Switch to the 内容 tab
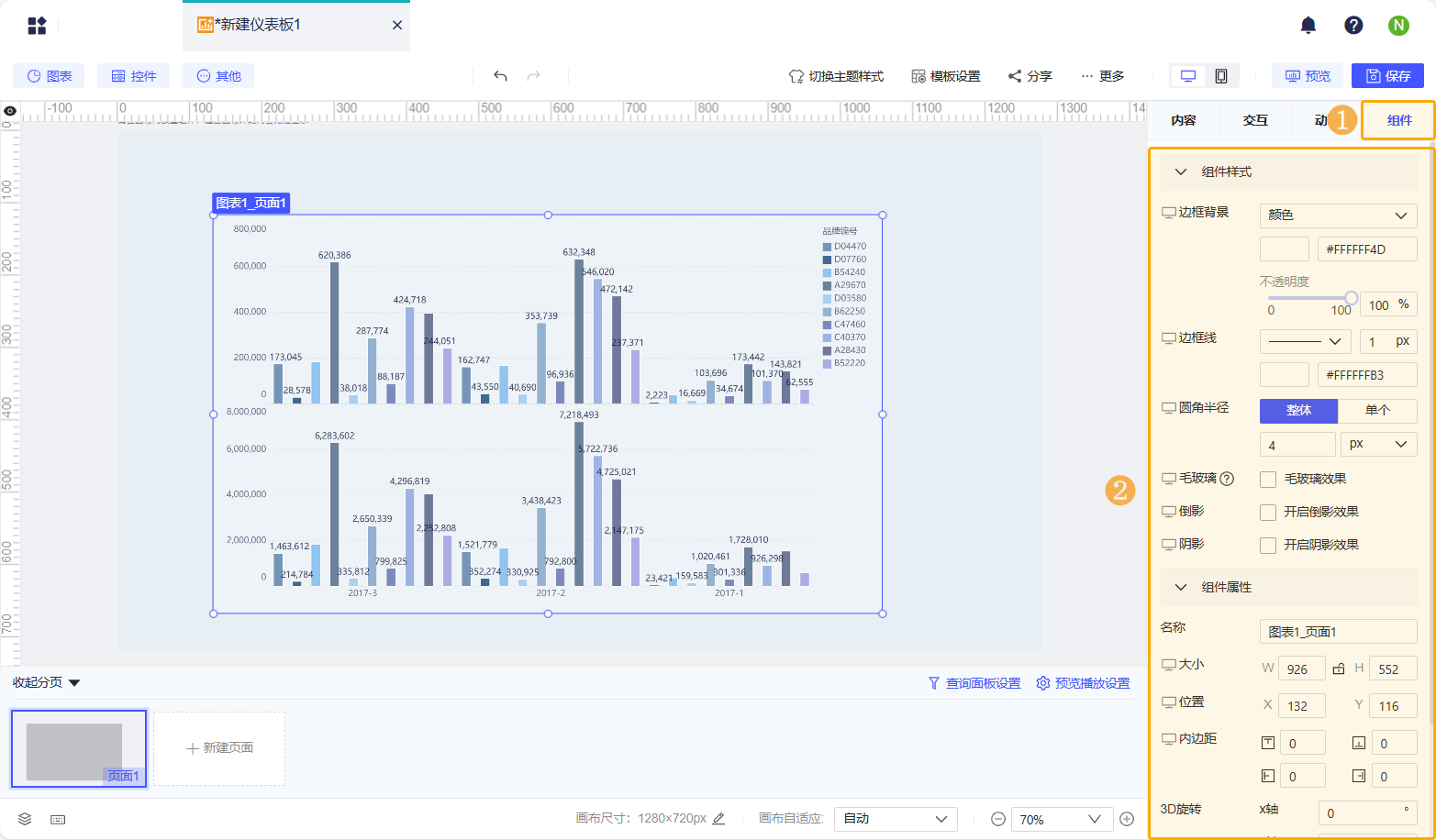Image resolution: width=1436 pixels, height=840 pixels. (1184, 120)
